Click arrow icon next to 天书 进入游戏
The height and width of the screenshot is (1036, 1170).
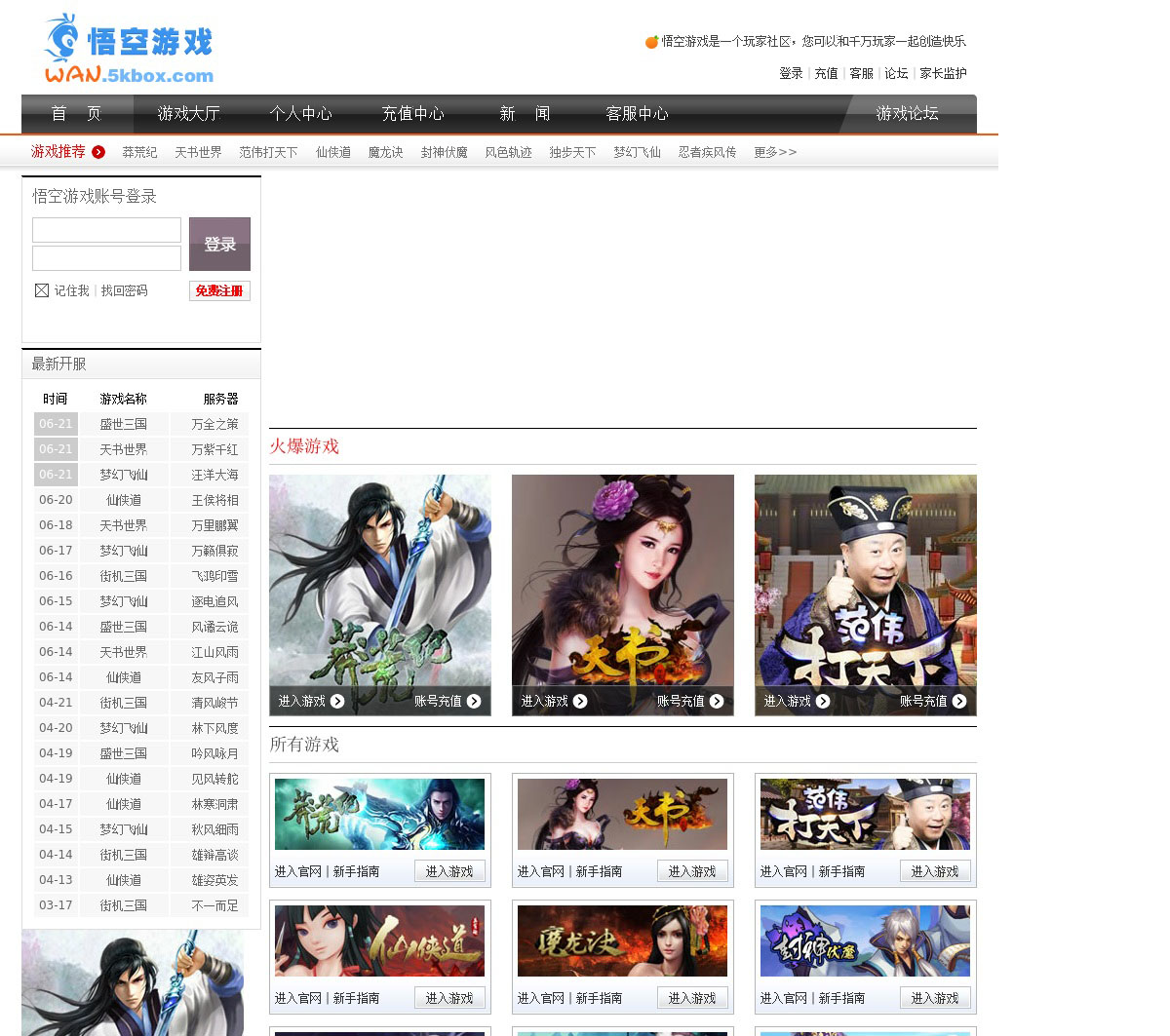[x=580, y=702]
